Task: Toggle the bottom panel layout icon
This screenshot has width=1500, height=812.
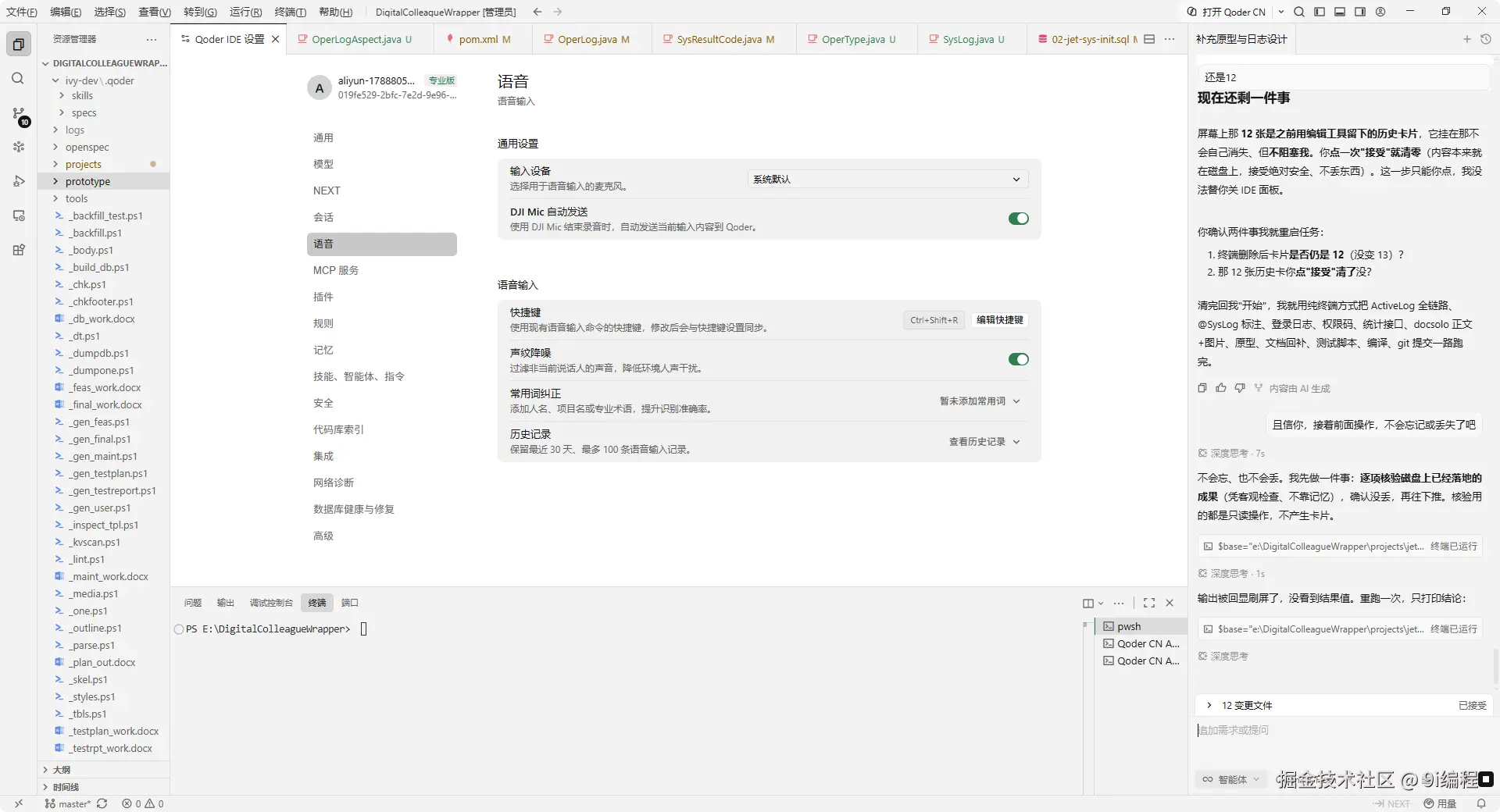Action: pyautogui.click(x=1340, y=12)
